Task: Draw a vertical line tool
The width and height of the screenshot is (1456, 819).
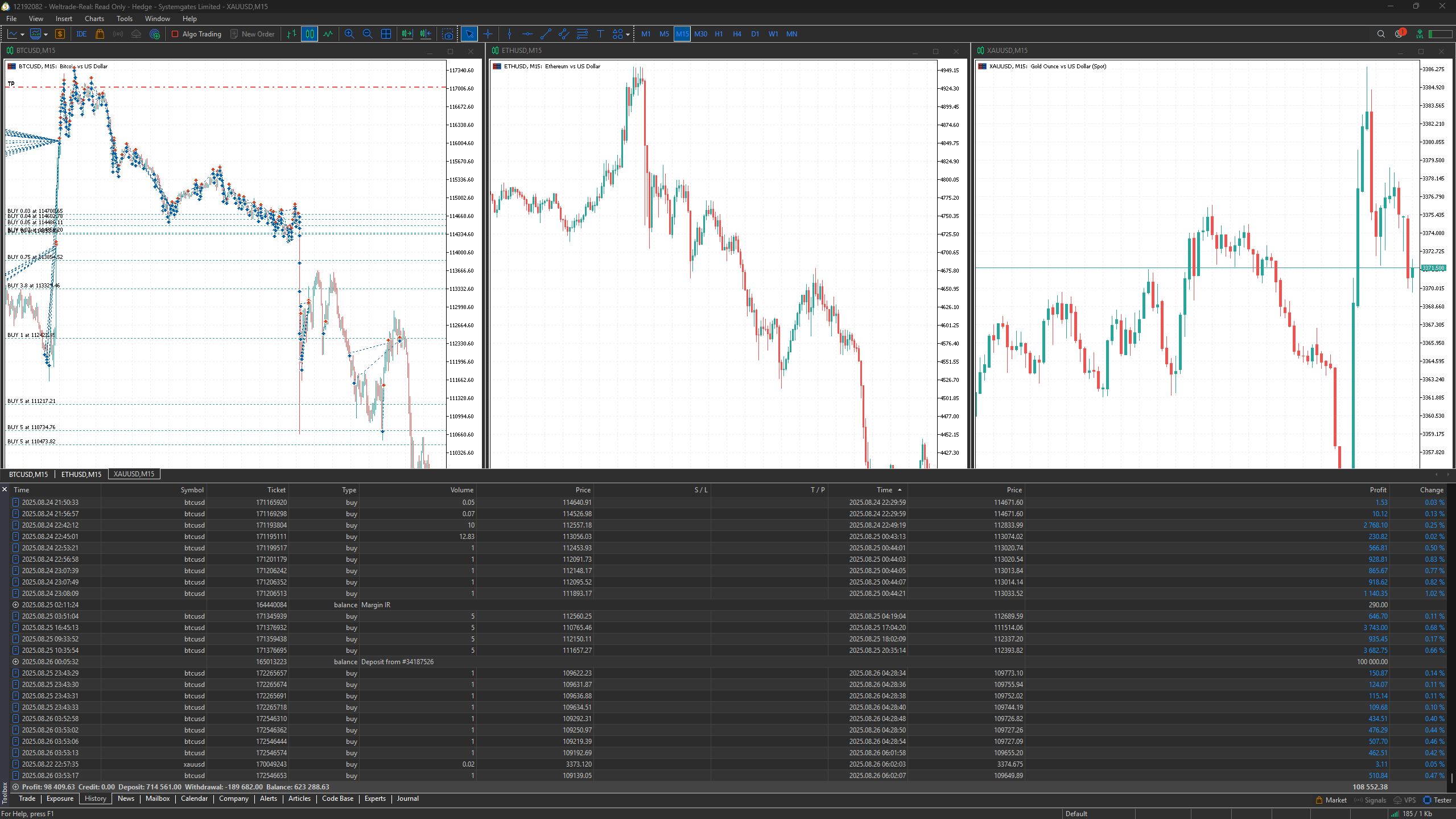Action: [509, 34]
